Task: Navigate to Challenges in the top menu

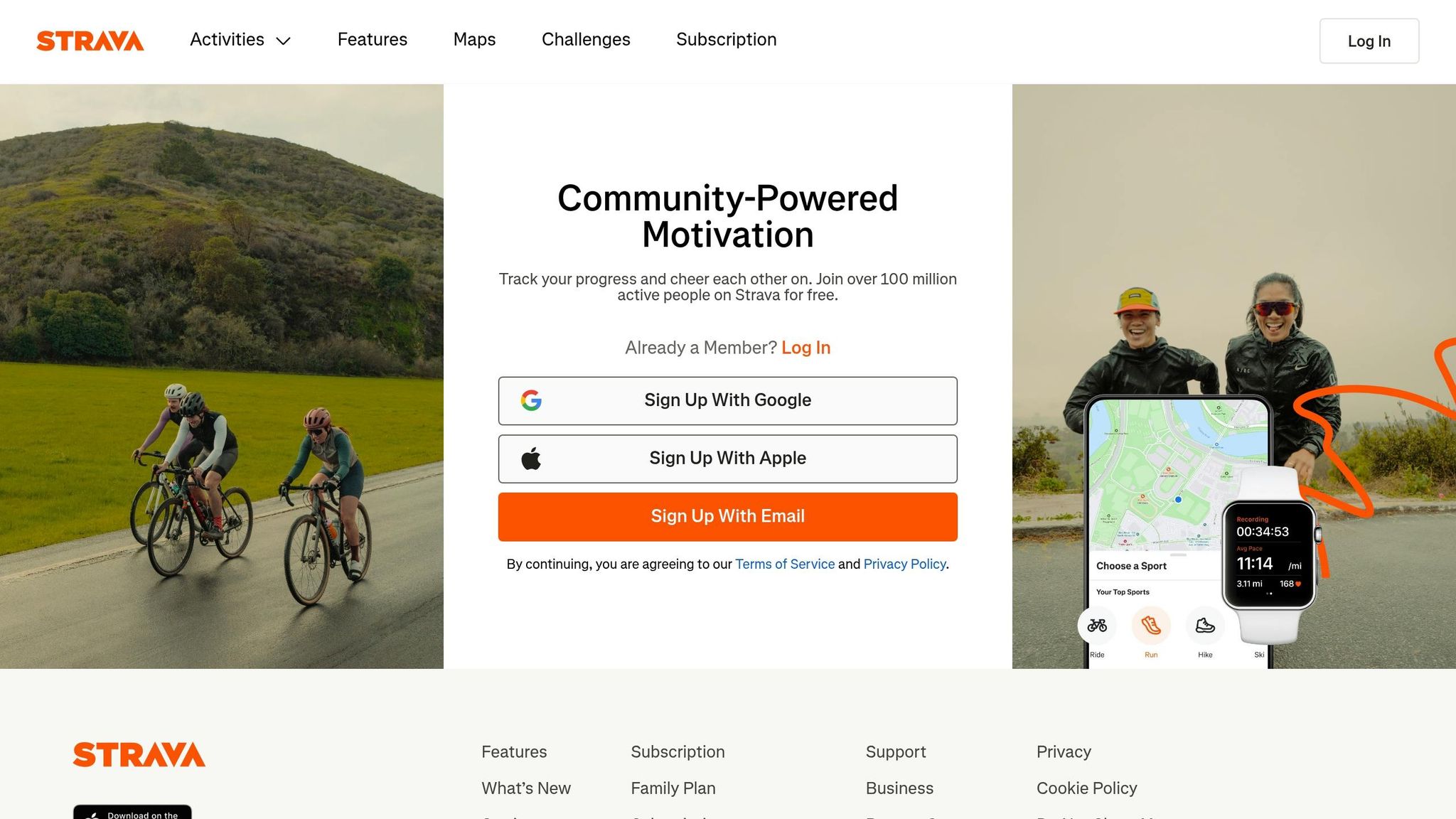Action: point(586,41)
